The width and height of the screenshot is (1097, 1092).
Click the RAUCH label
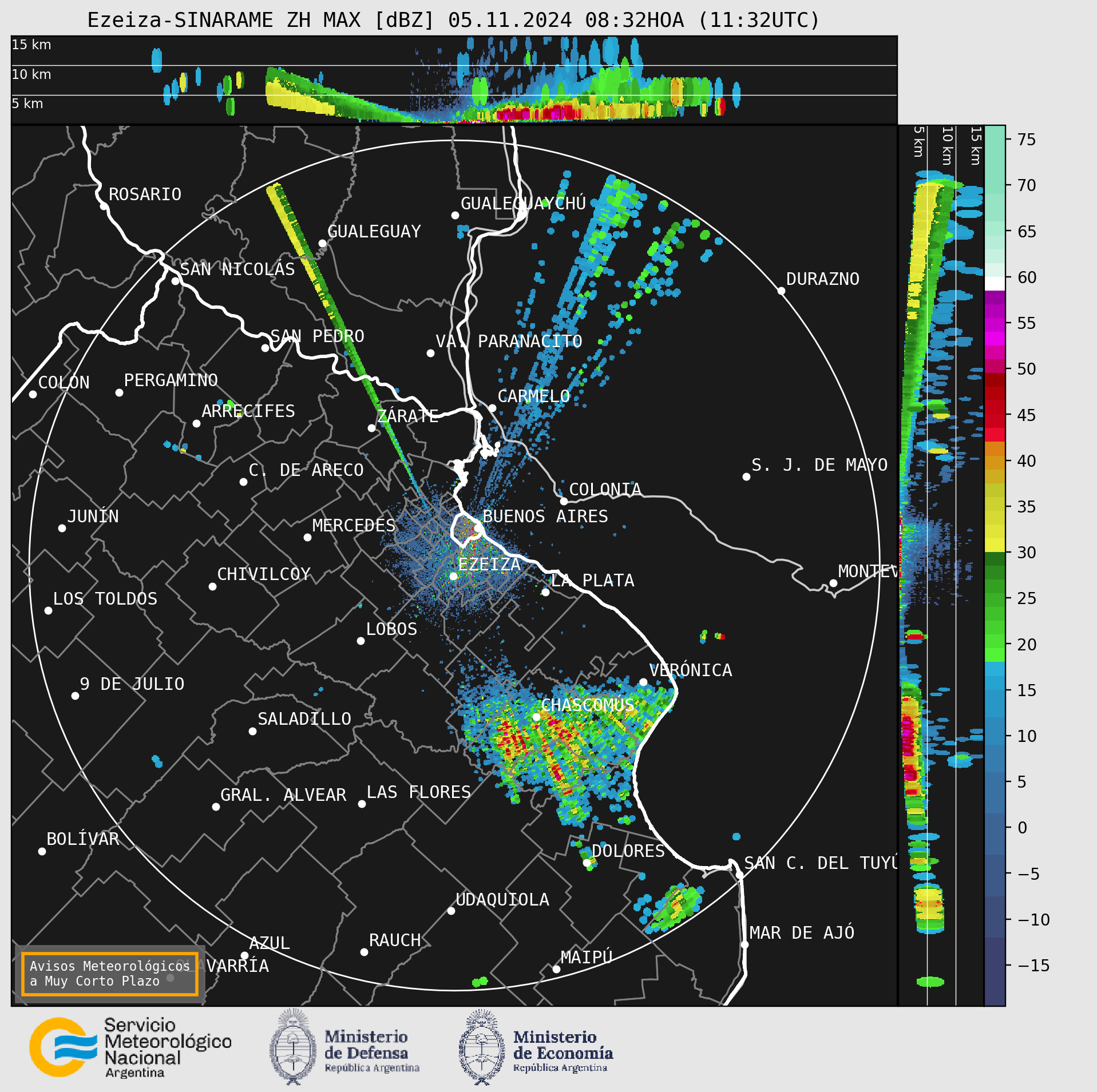394,940
